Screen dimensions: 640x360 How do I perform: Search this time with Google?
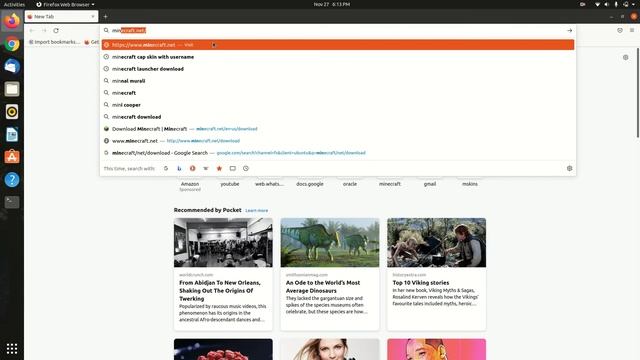166,168
